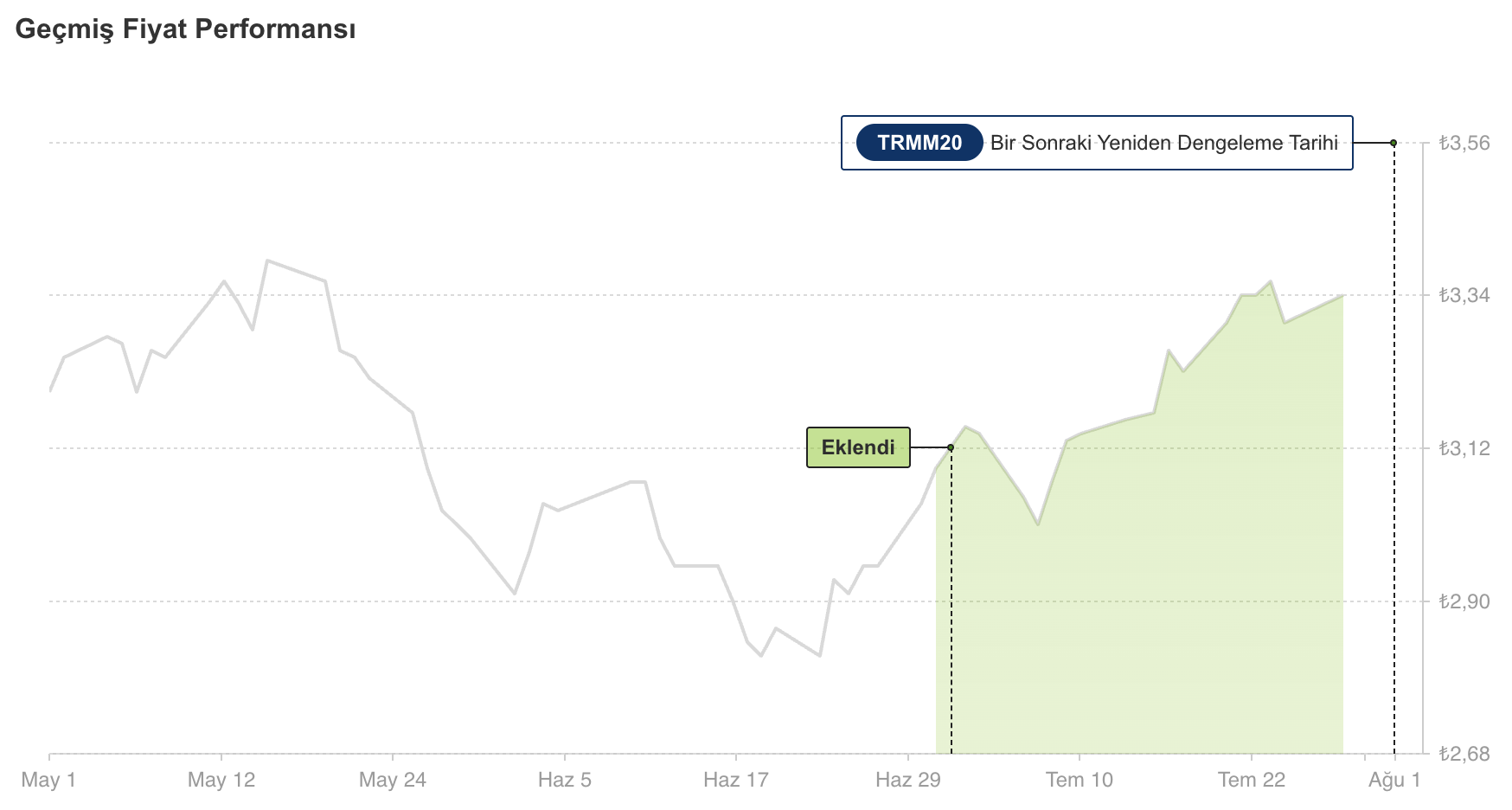The height and width of the screenshot is (810, 1512).
Task: Click the Eklendi marker dot on chart
Action: coord(951,447)
